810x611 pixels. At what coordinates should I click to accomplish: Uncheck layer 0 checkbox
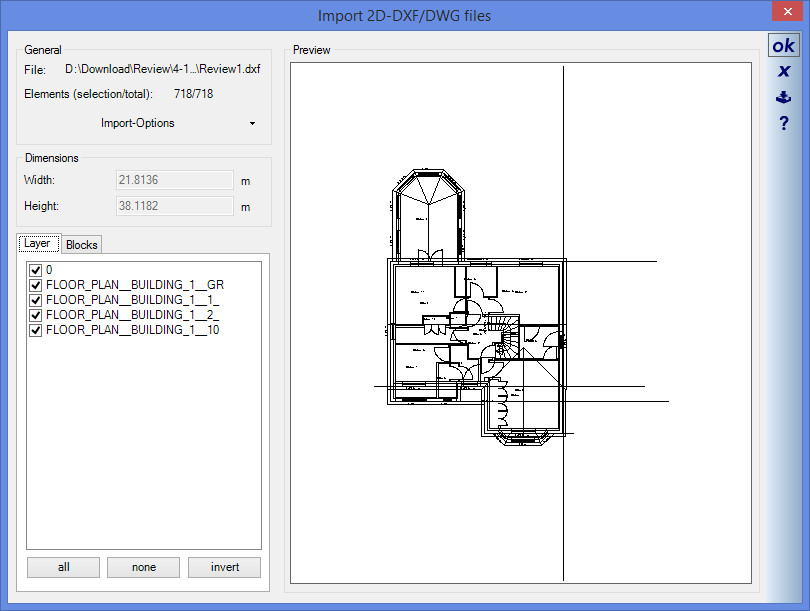click(35, 270)
